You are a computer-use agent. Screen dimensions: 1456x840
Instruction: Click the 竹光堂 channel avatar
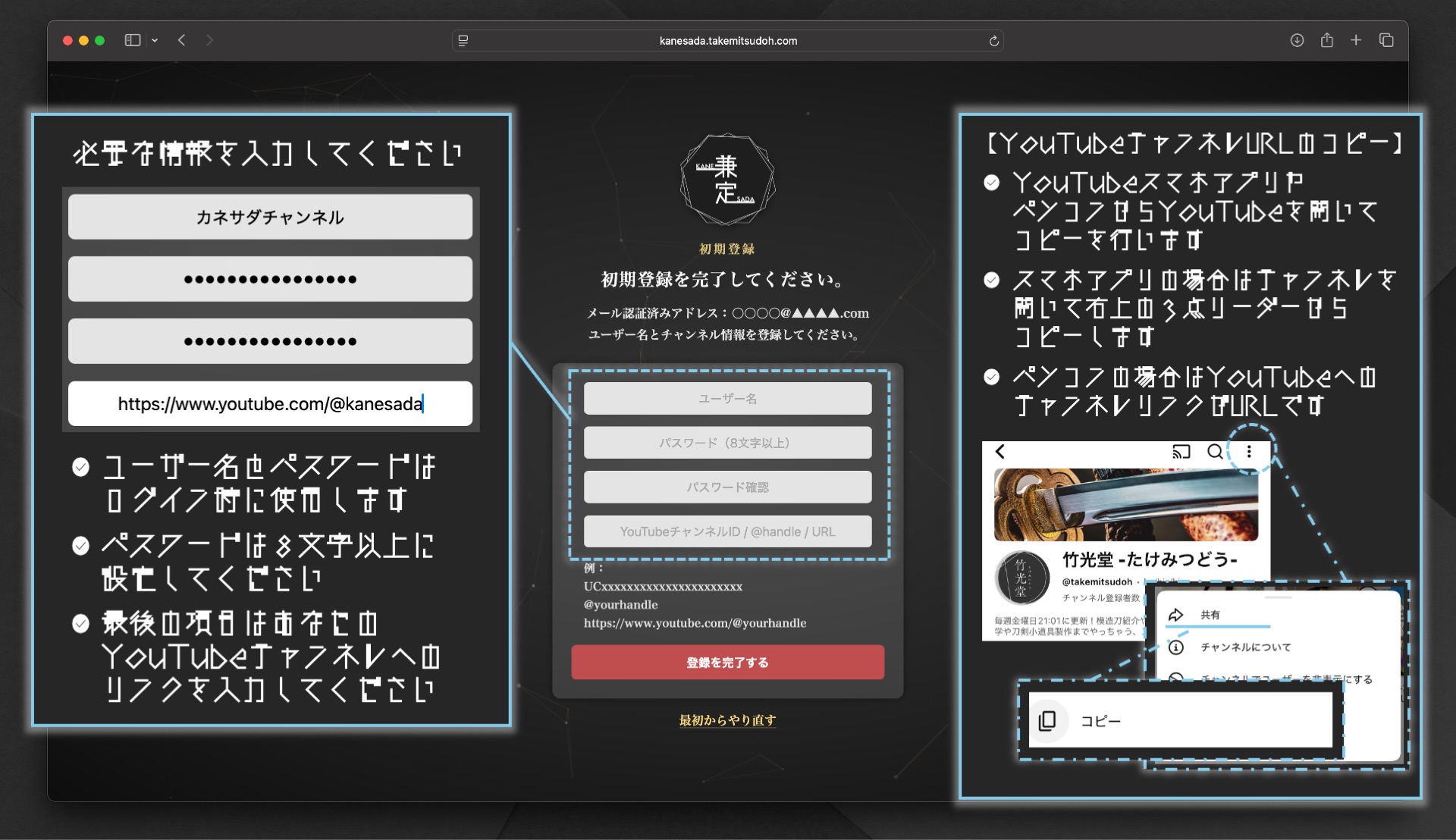1021,578
